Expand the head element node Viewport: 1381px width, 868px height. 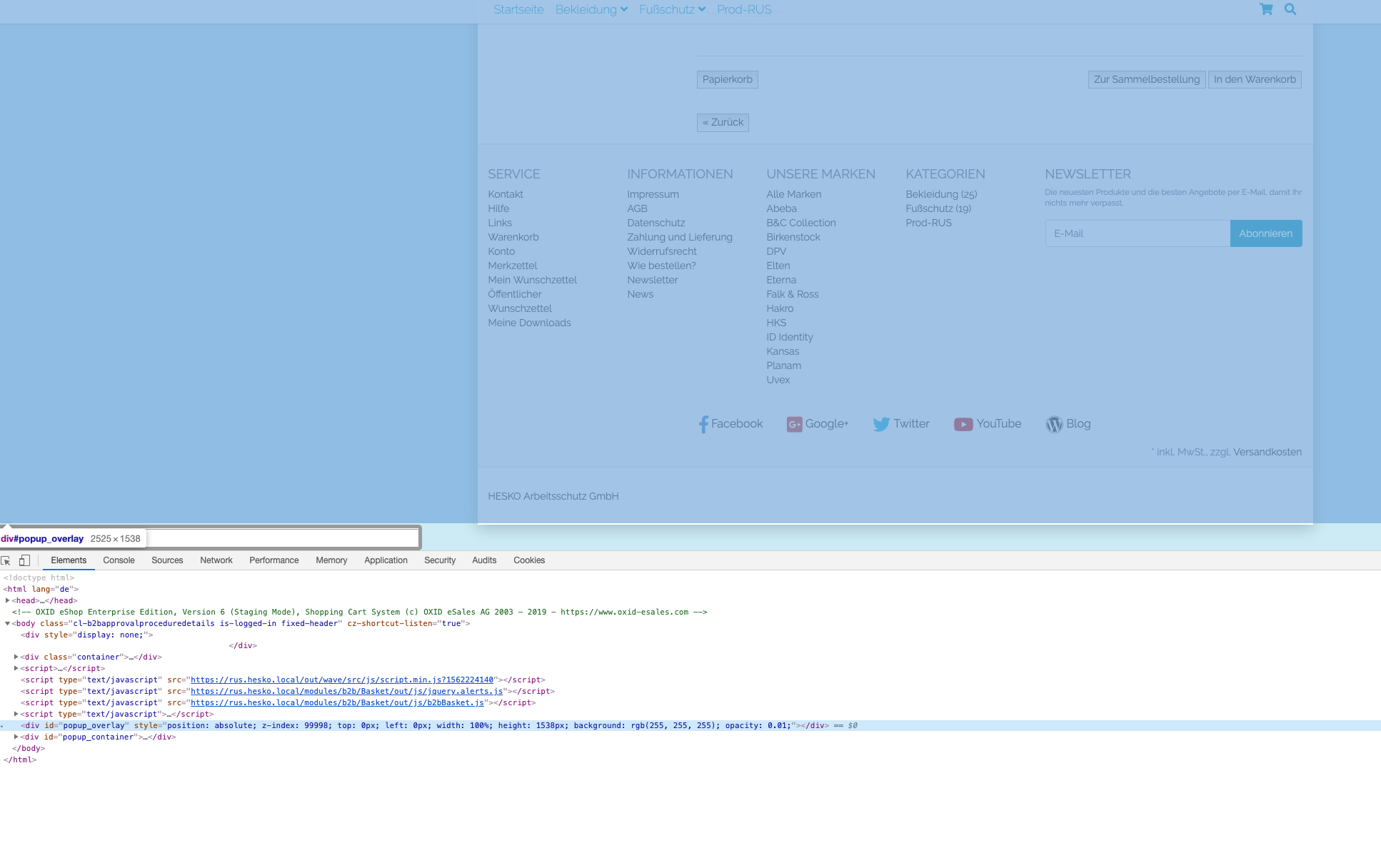point(7,600)
